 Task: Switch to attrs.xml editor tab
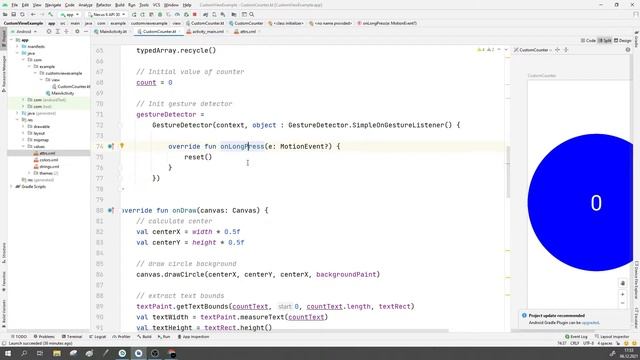coord(247,31)
